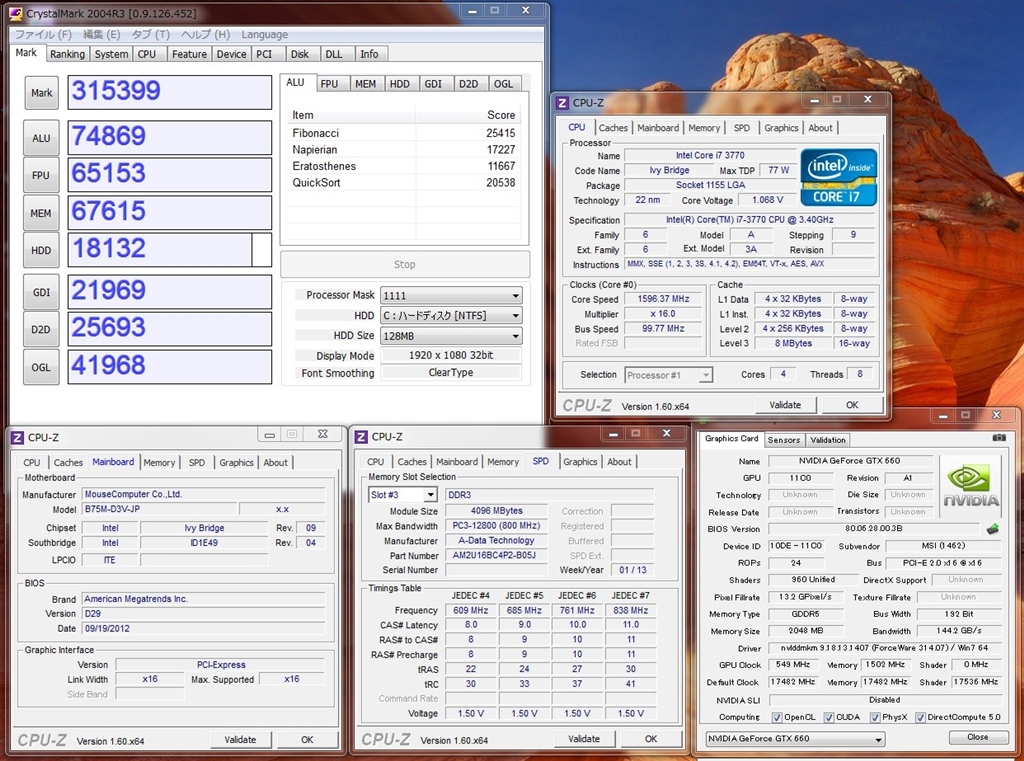Click the BIOS save chip icon in GPU-Z
This screenshot has width=1024, height=761.
click(993, 528)
